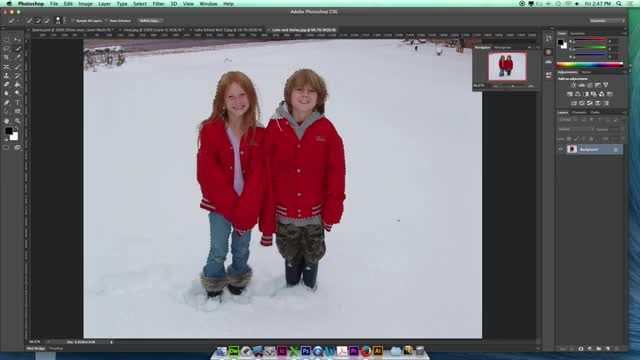Viewport: 640px width, 360px height.
Task: Select the Lasso tool
Action: [x=7, y=49]
